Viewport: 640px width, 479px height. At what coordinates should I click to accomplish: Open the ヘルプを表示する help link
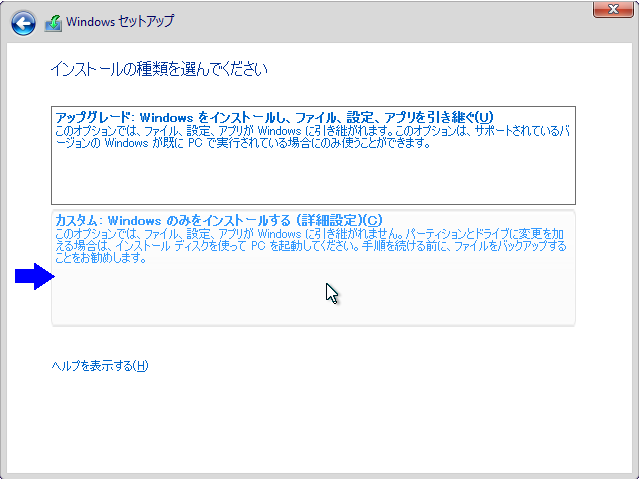click(100, 366)
